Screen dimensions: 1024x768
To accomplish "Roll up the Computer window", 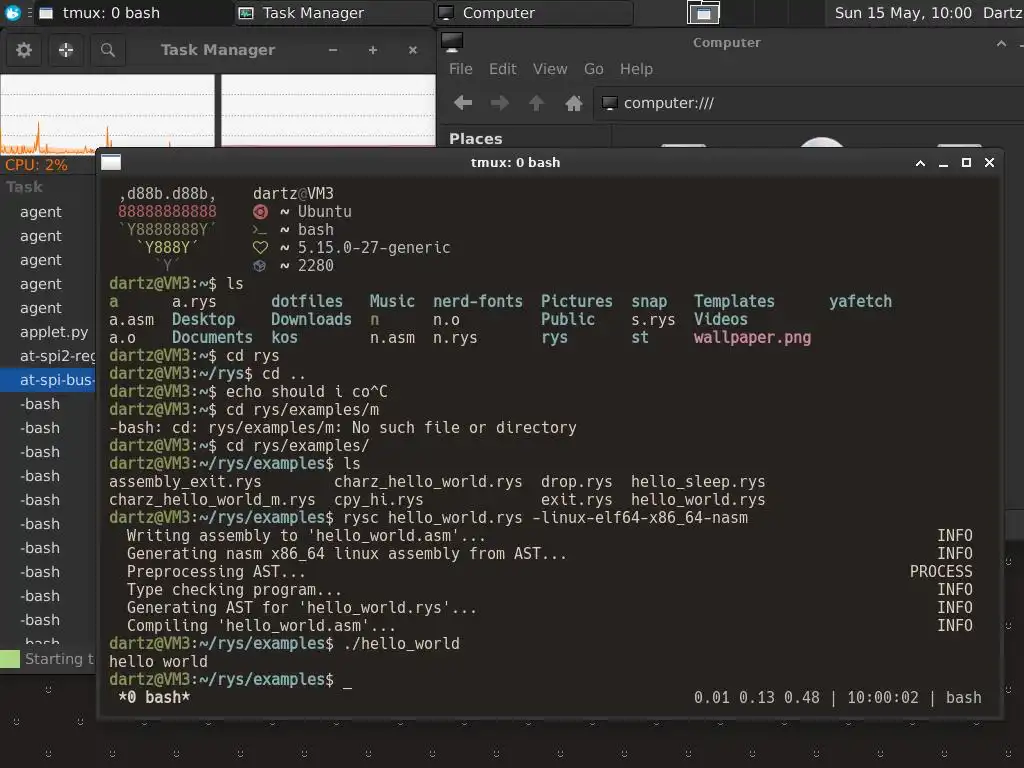I will point(1001,43).
